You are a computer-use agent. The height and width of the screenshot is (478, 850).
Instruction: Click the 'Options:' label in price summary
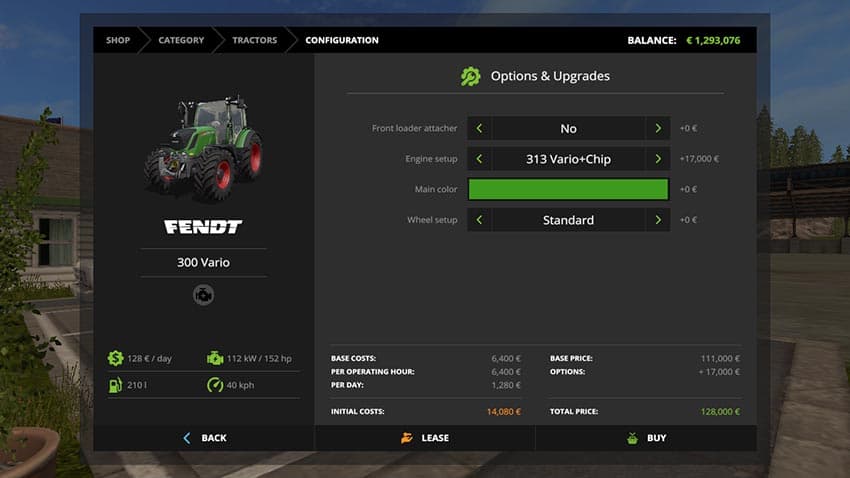tap(568, 372)
